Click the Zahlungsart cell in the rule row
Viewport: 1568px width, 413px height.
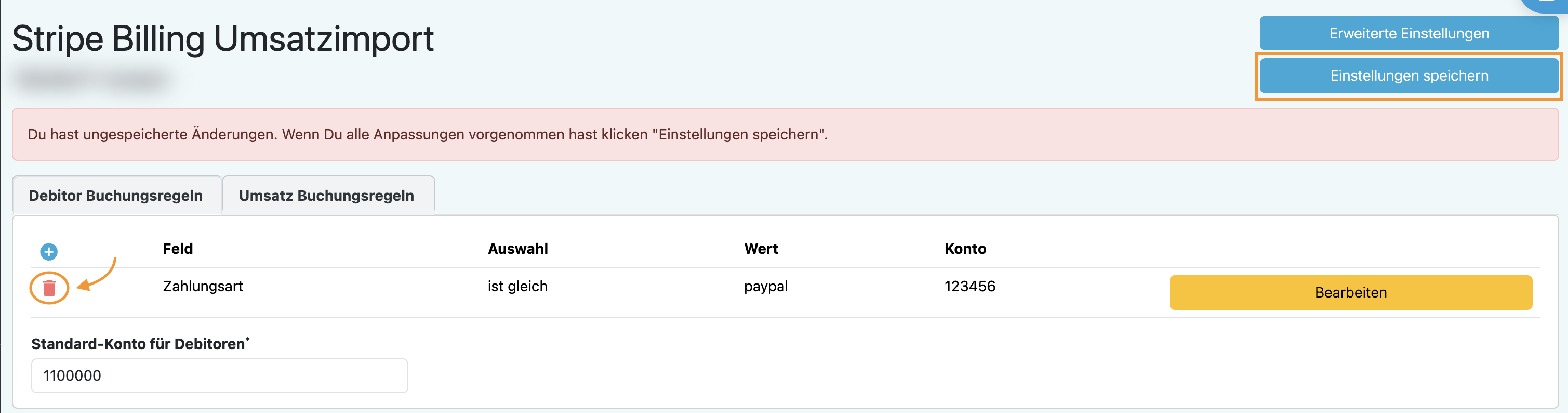coord(203,286)
